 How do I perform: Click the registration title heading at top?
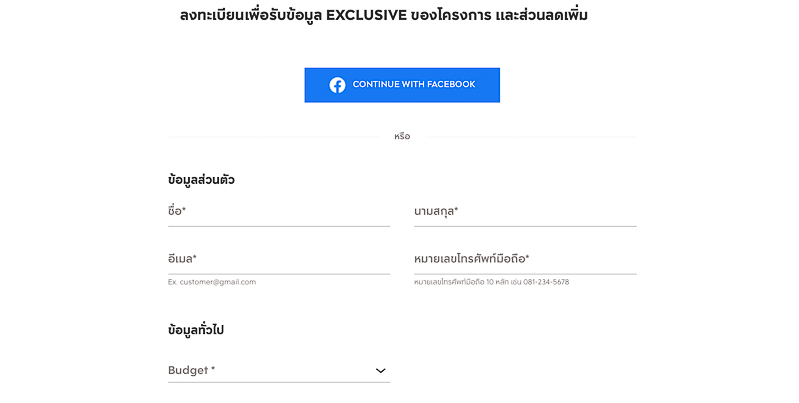click(384, 15)
